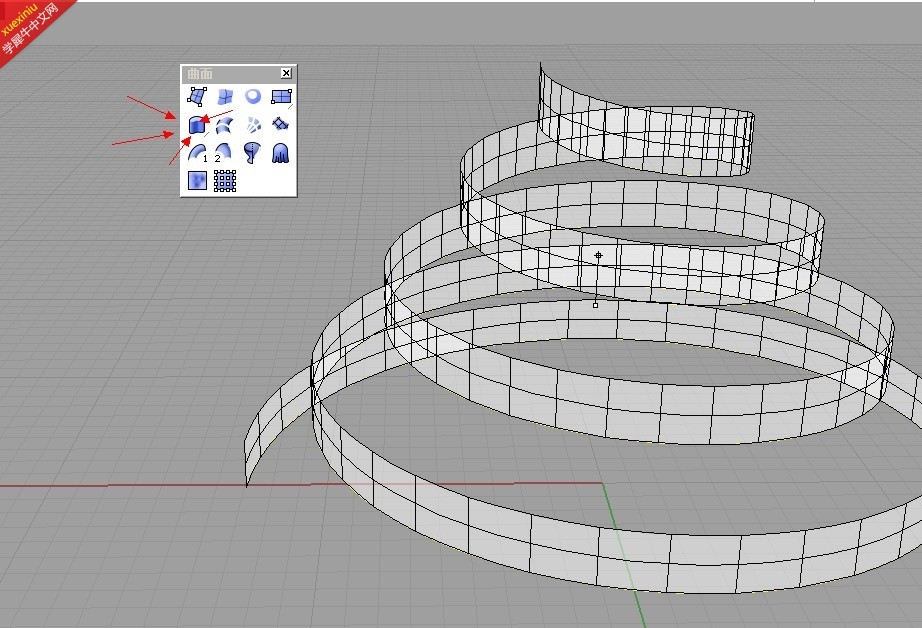Close the 曲面 floating toolbar
This screenshot has height=628, width=922.
point(286,73)
